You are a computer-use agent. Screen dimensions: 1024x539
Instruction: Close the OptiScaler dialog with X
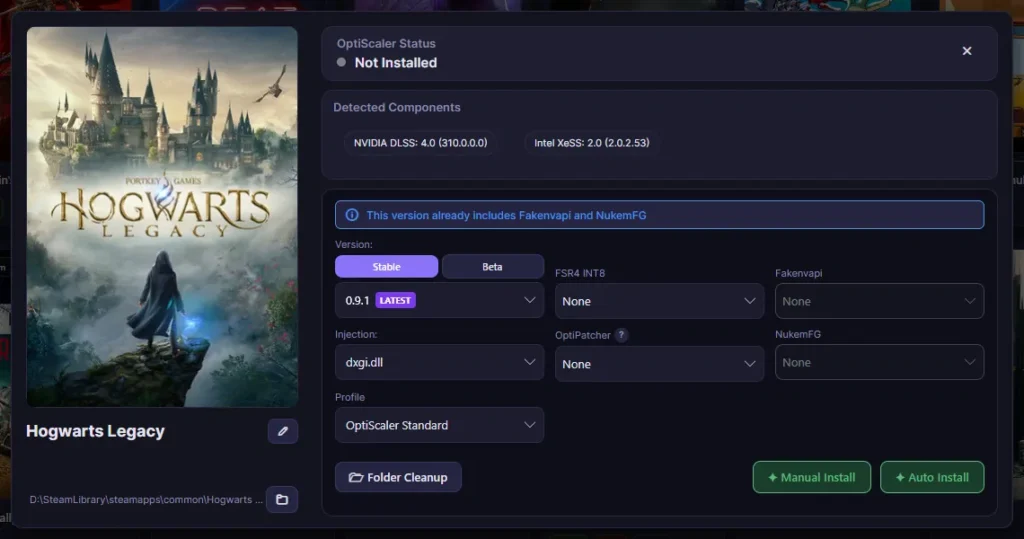pyautogui.click(x=967, y=51)
